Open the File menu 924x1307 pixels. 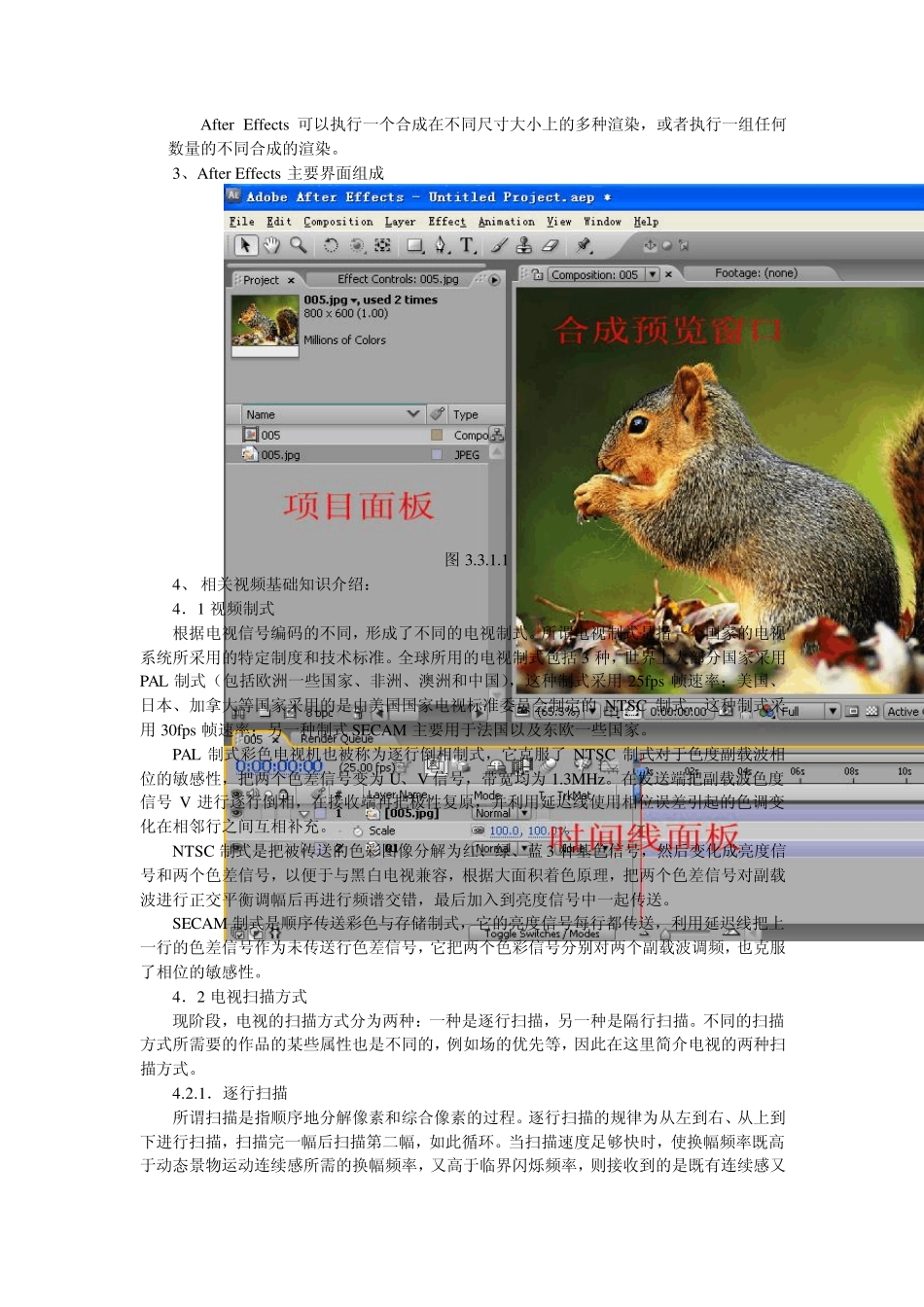(x=241, y=222)
